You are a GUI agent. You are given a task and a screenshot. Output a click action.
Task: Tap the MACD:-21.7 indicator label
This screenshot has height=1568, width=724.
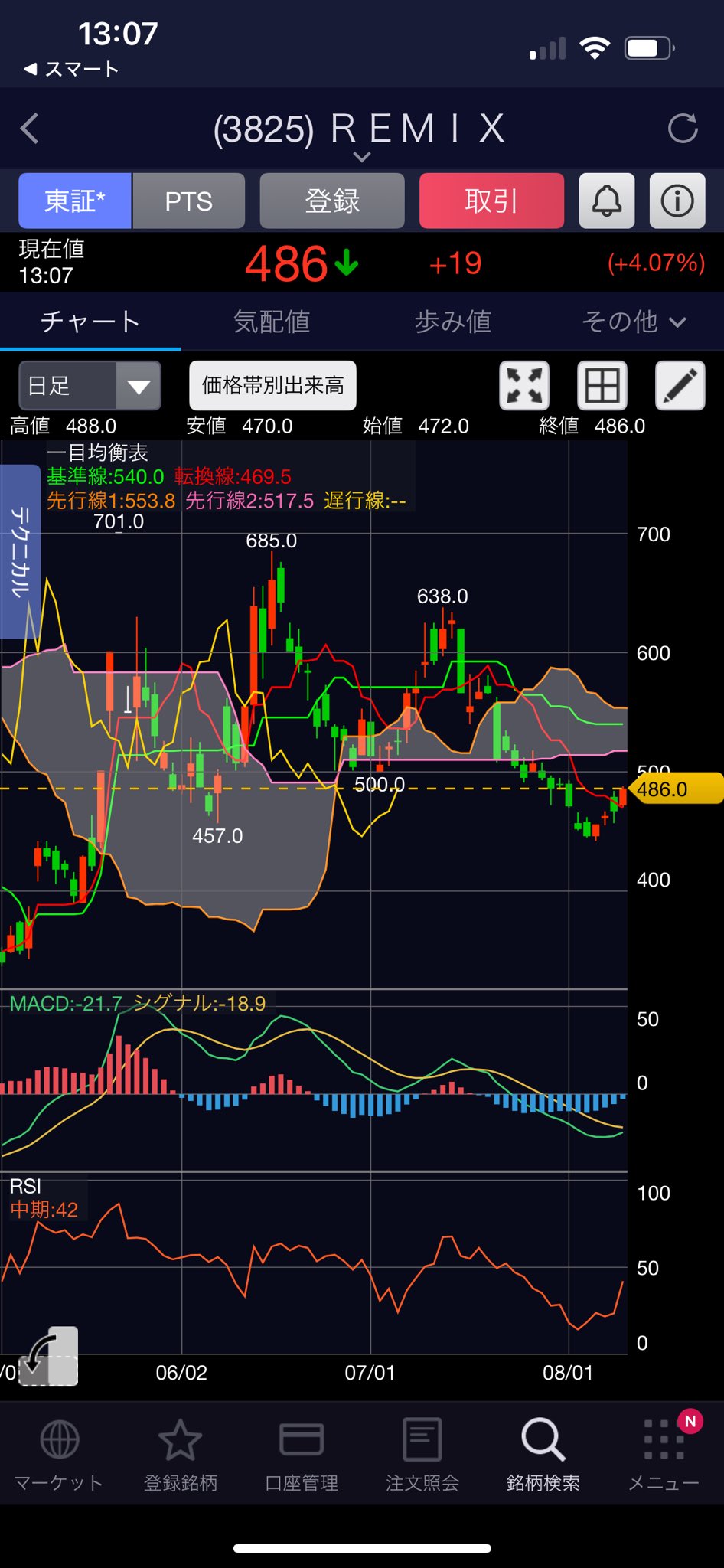point(66,1003)
